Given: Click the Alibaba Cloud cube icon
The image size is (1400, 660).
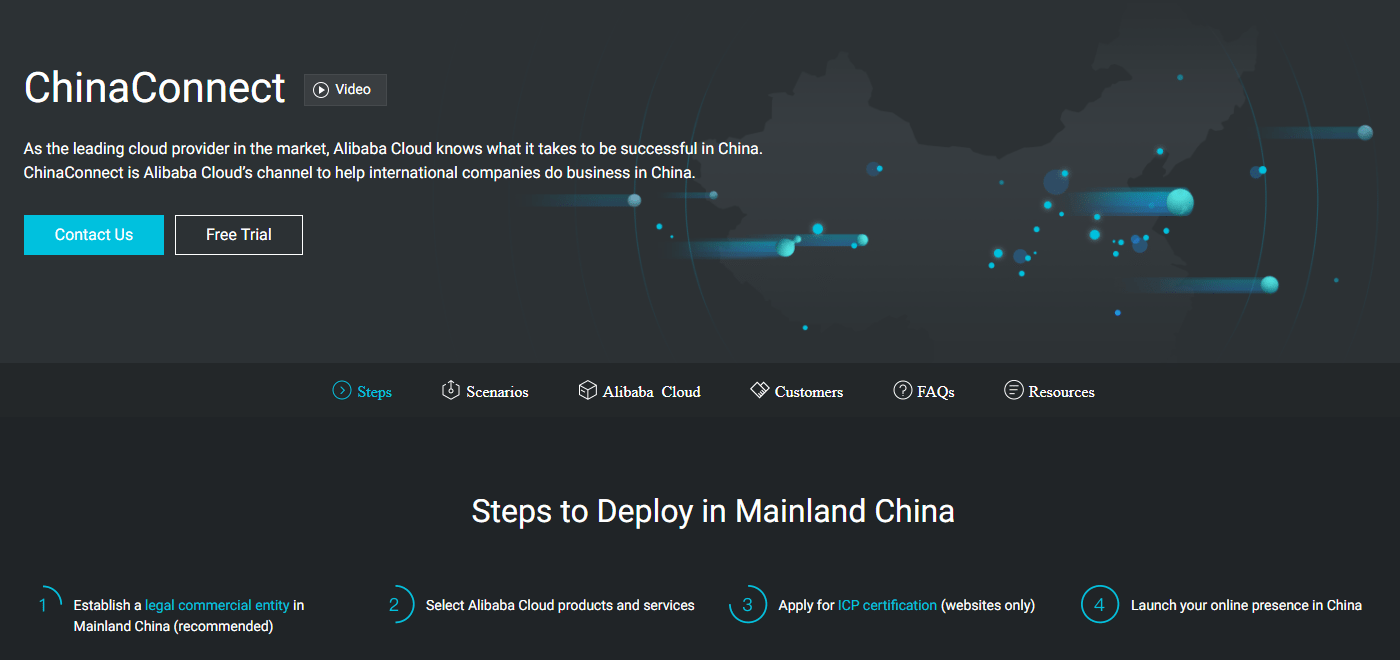Looking at the screenshot, I should (x=587, y=390).
